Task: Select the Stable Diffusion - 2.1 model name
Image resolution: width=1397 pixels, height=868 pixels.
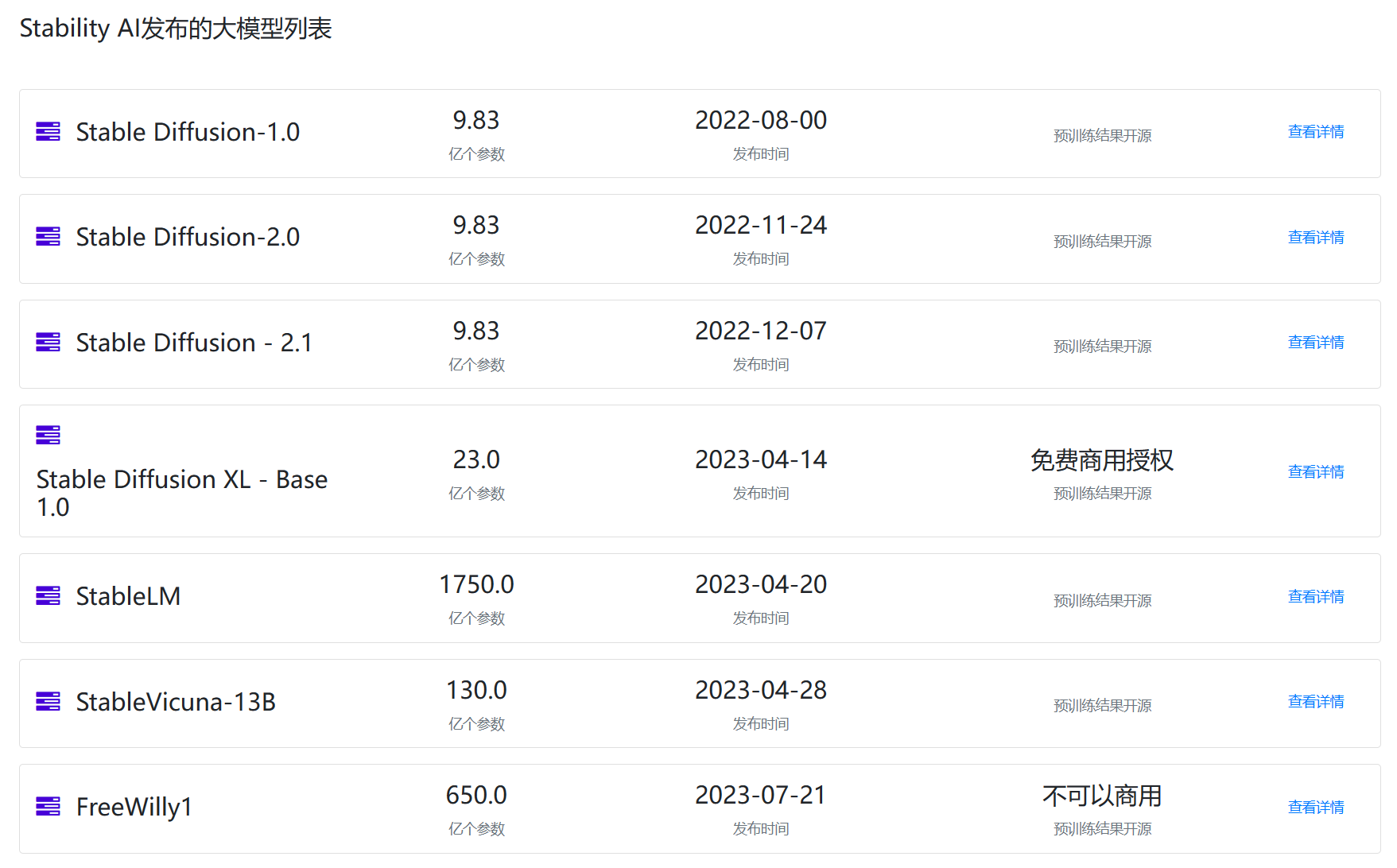Action: click(194, 343)
